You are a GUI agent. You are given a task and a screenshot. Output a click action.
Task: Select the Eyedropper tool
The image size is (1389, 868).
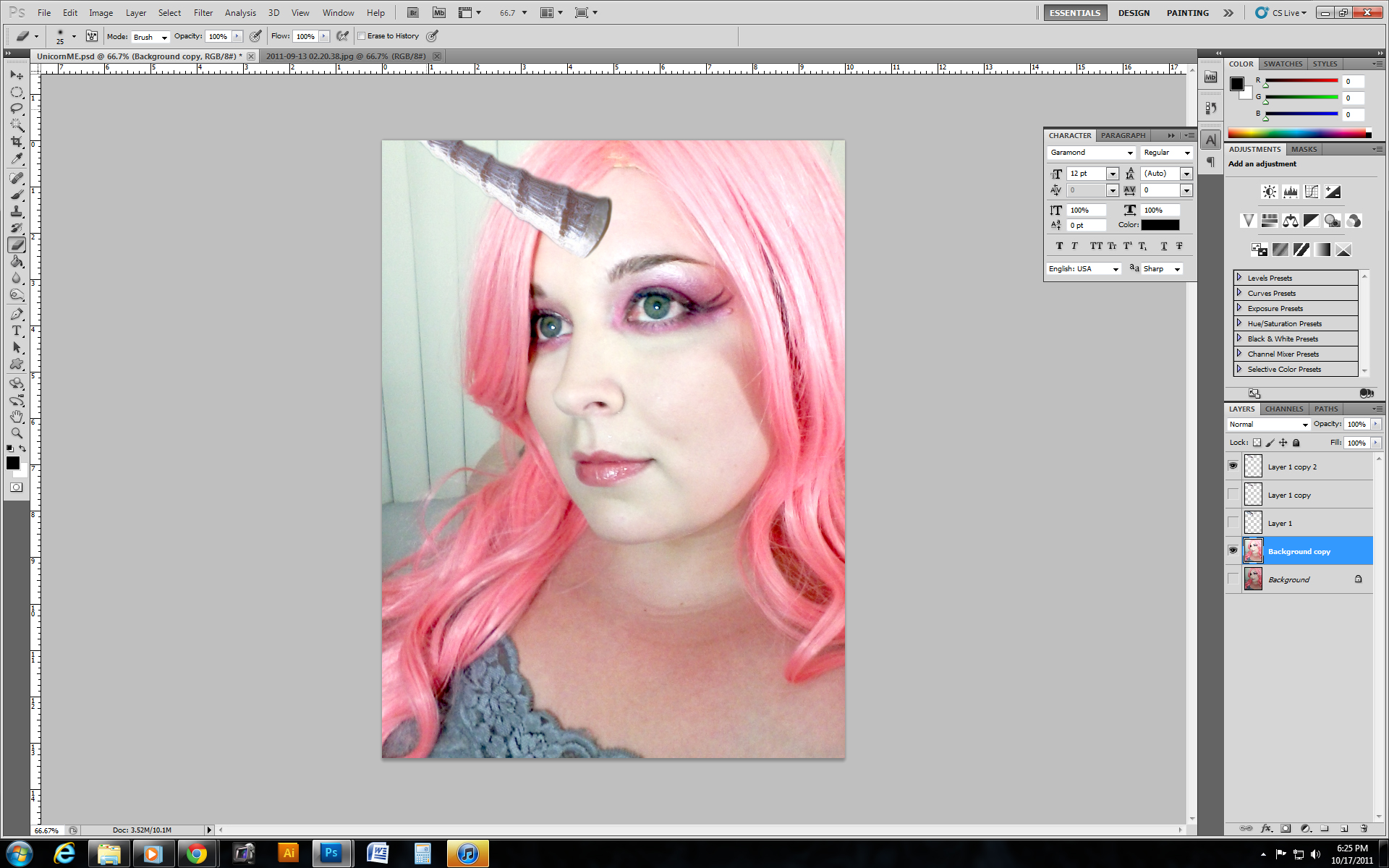click(17, 158)
